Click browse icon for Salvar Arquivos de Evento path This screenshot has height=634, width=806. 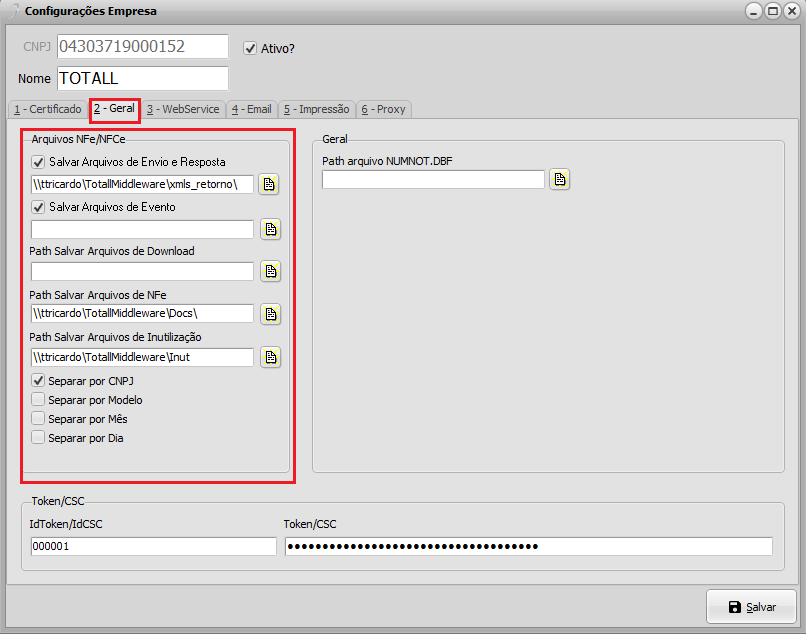[x=270, y=229]
